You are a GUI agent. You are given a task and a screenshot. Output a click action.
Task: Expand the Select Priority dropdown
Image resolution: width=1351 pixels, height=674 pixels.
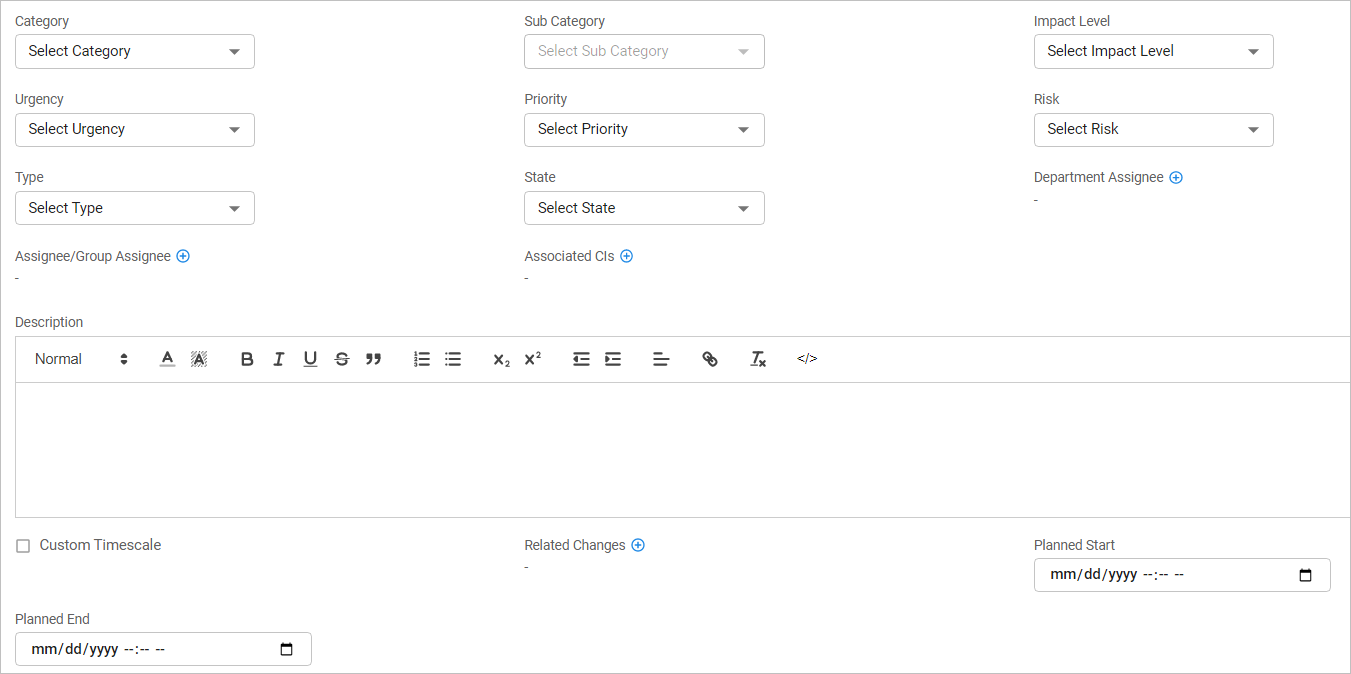[x=644, y=130]
